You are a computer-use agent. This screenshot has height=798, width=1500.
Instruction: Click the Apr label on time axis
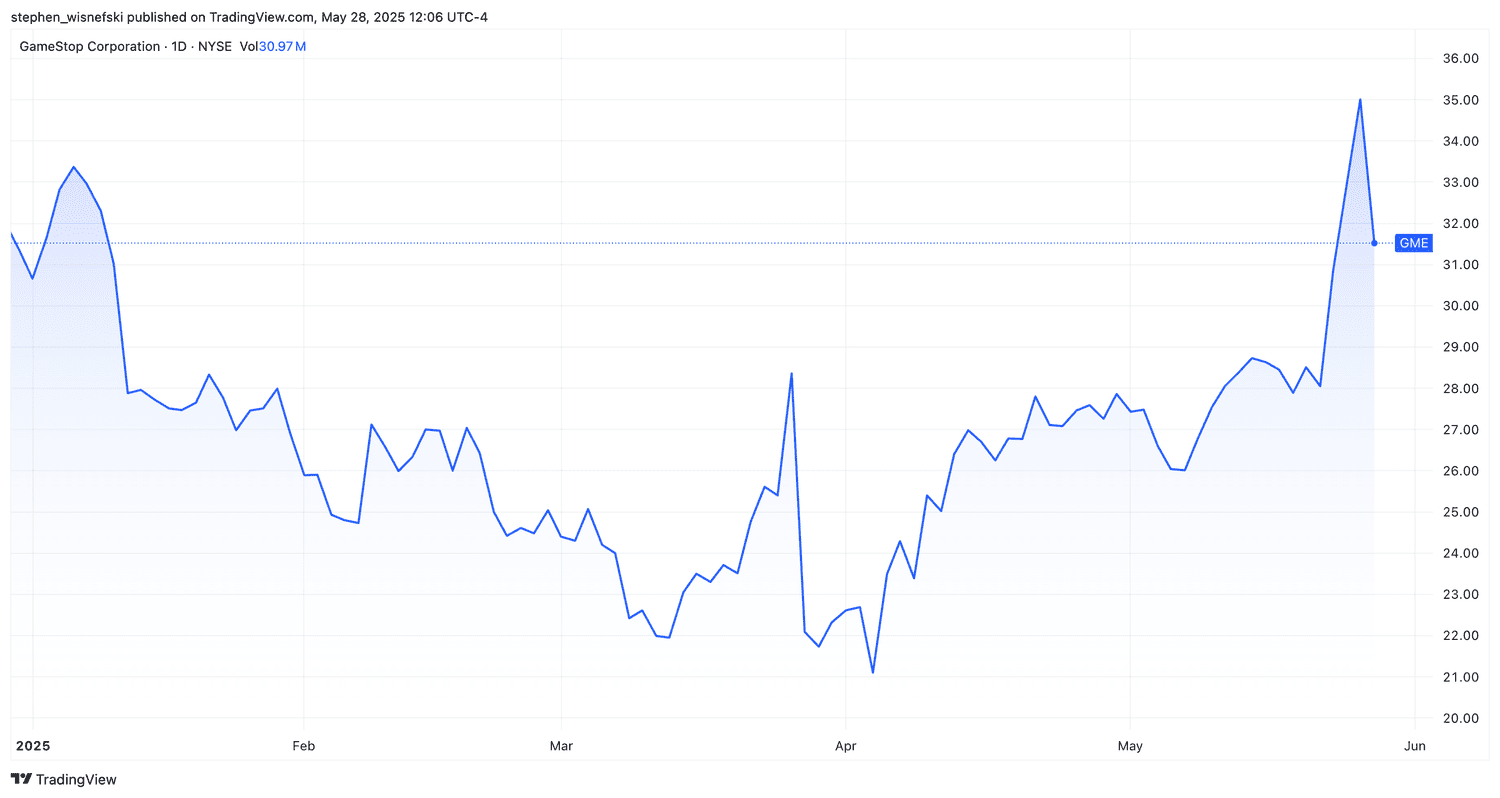click(846, 746)
